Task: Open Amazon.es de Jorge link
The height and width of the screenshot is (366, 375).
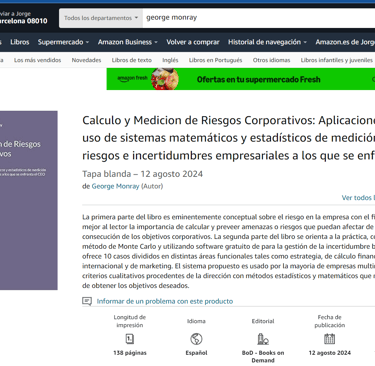Action: coord(345,42)
